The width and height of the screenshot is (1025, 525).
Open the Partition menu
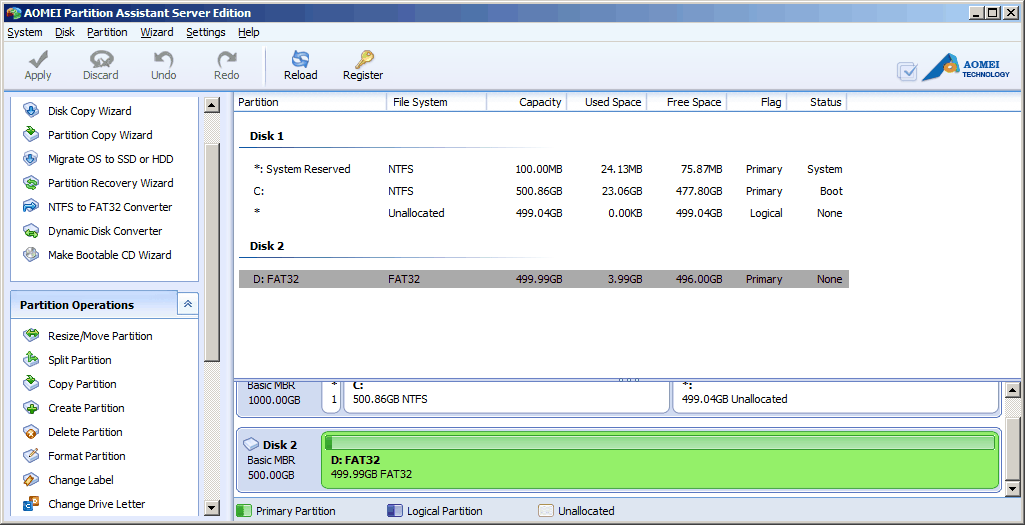coord(107,32)
